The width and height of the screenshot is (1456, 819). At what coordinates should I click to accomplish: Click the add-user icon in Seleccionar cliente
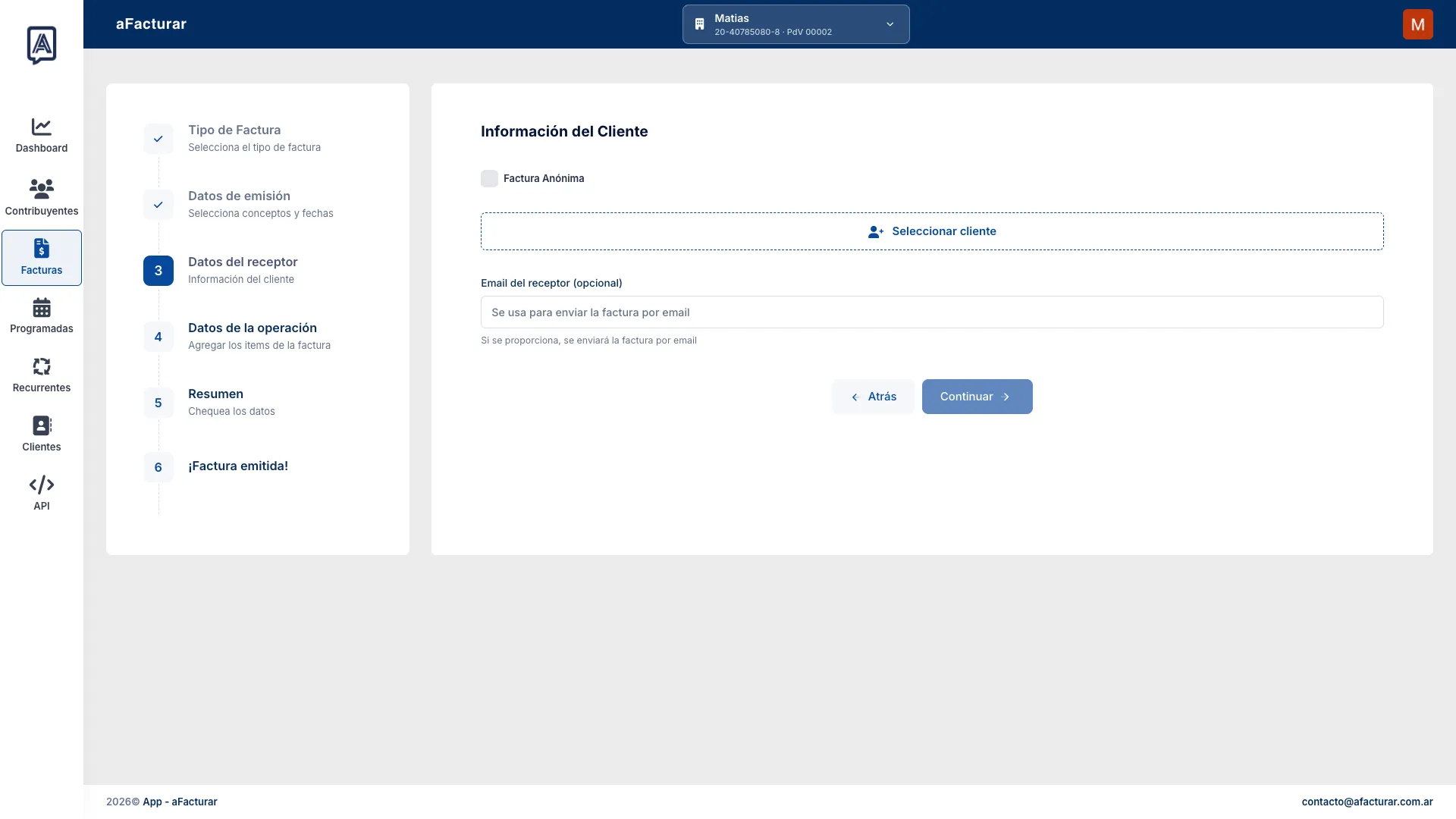pos(876,232)
